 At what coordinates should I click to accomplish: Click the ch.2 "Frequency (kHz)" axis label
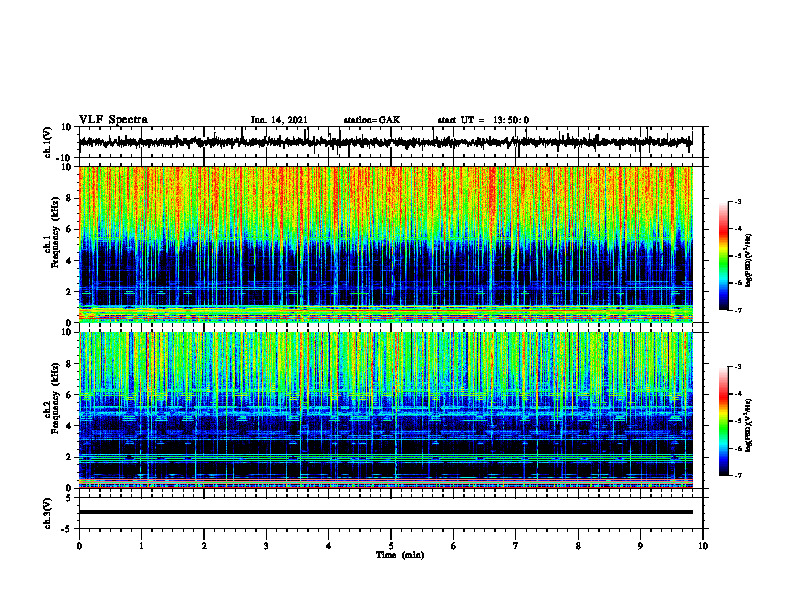click(56, 399)
